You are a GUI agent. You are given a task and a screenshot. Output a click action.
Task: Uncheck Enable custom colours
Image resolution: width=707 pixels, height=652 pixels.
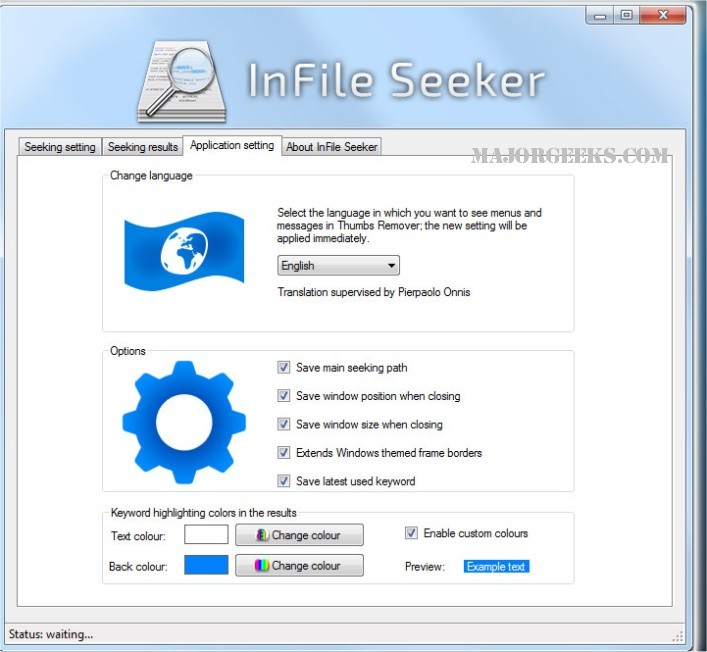point(411,533)
